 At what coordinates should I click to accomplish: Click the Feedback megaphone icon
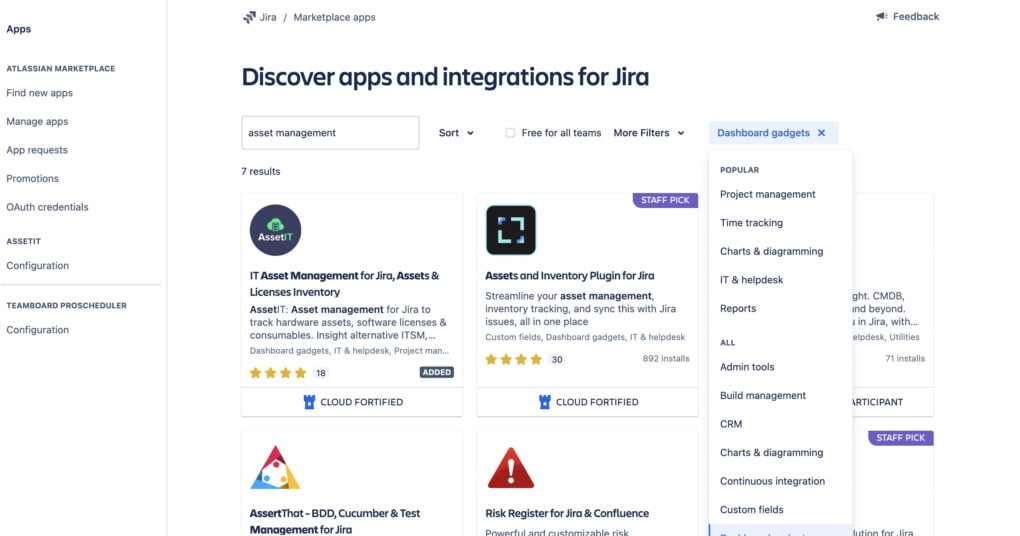pos(881,16)
